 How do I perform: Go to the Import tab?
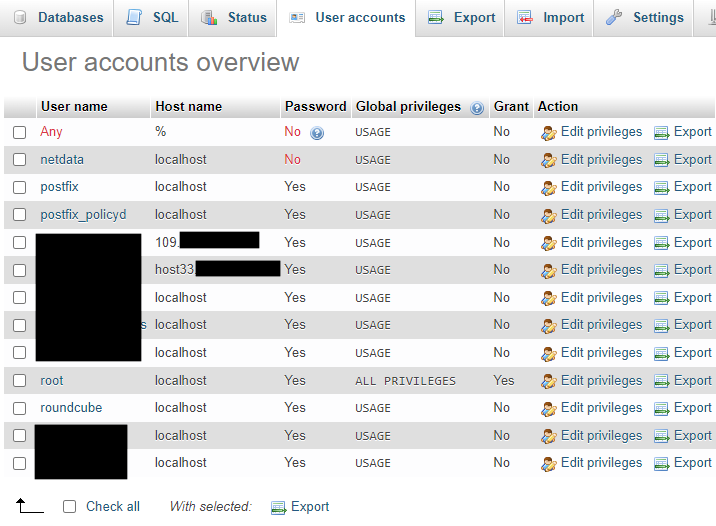(x=549, y=18)
